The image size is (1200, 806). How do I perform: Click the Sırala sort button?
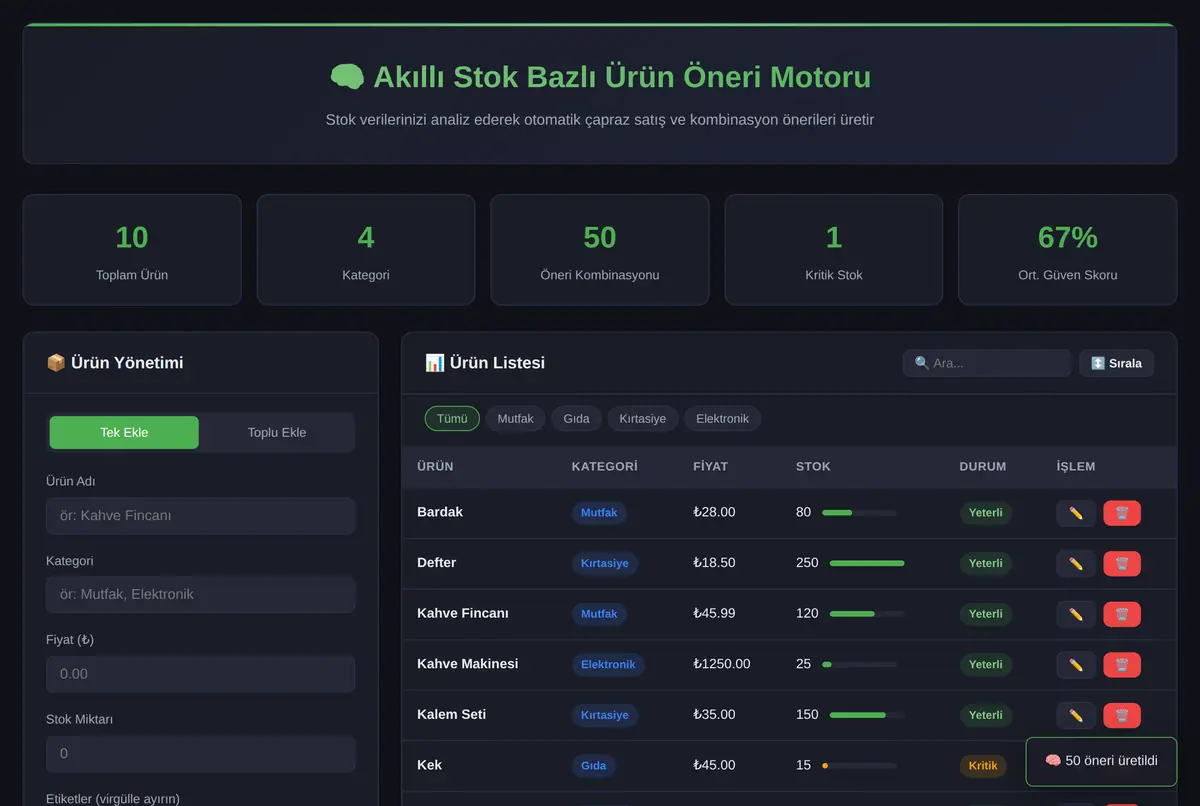pos(1116,363)
